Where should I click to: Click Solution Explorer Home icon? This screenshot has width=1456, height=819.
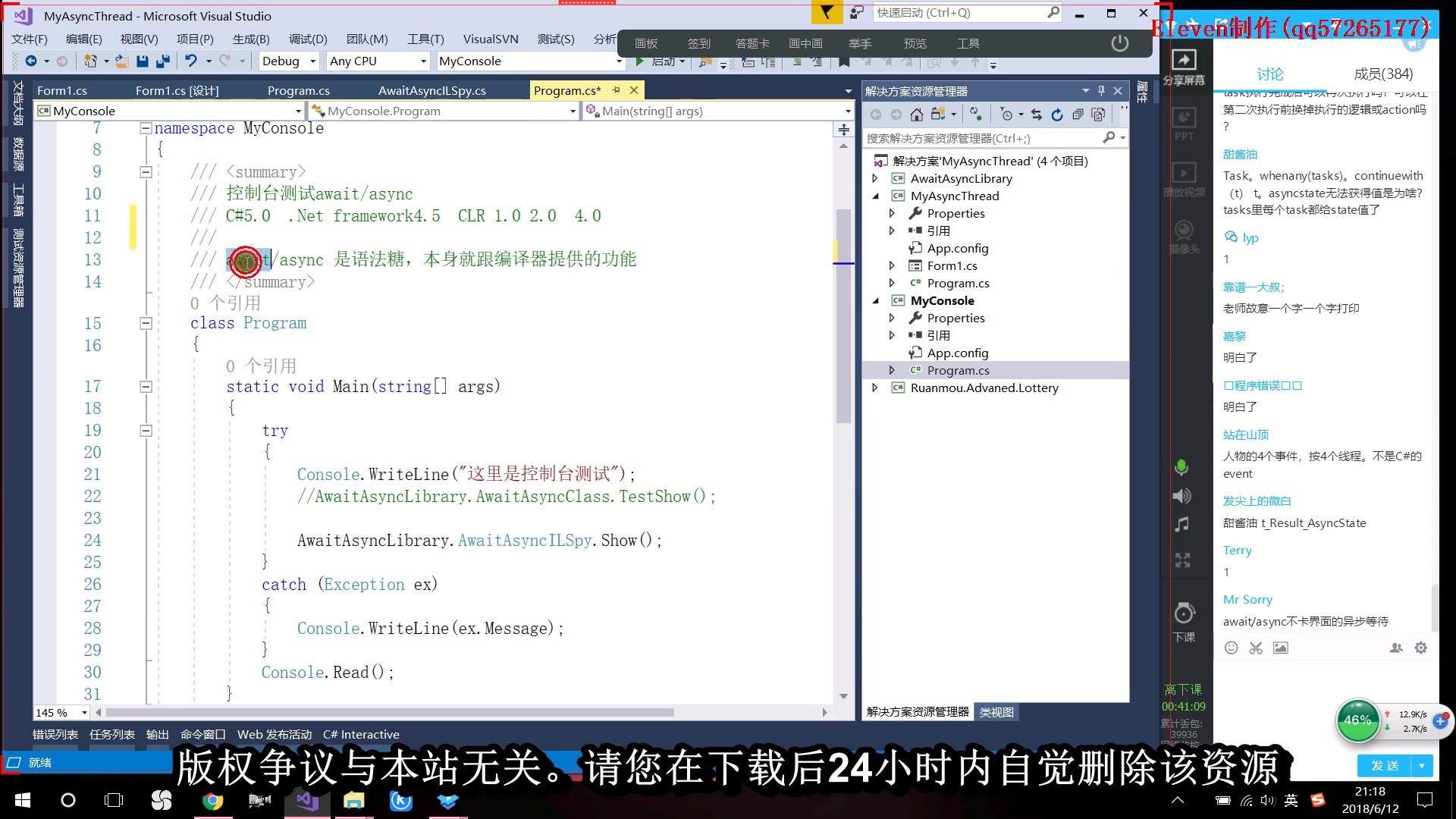(917, 115)
